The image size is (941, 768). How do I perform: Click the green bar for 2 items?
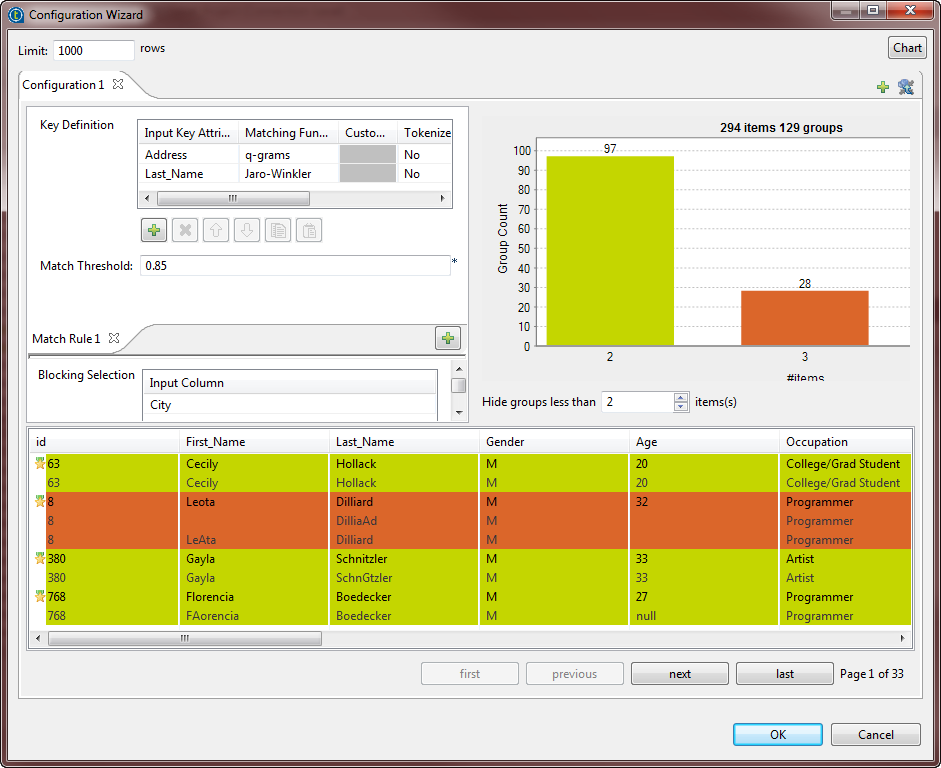point(610,250)
